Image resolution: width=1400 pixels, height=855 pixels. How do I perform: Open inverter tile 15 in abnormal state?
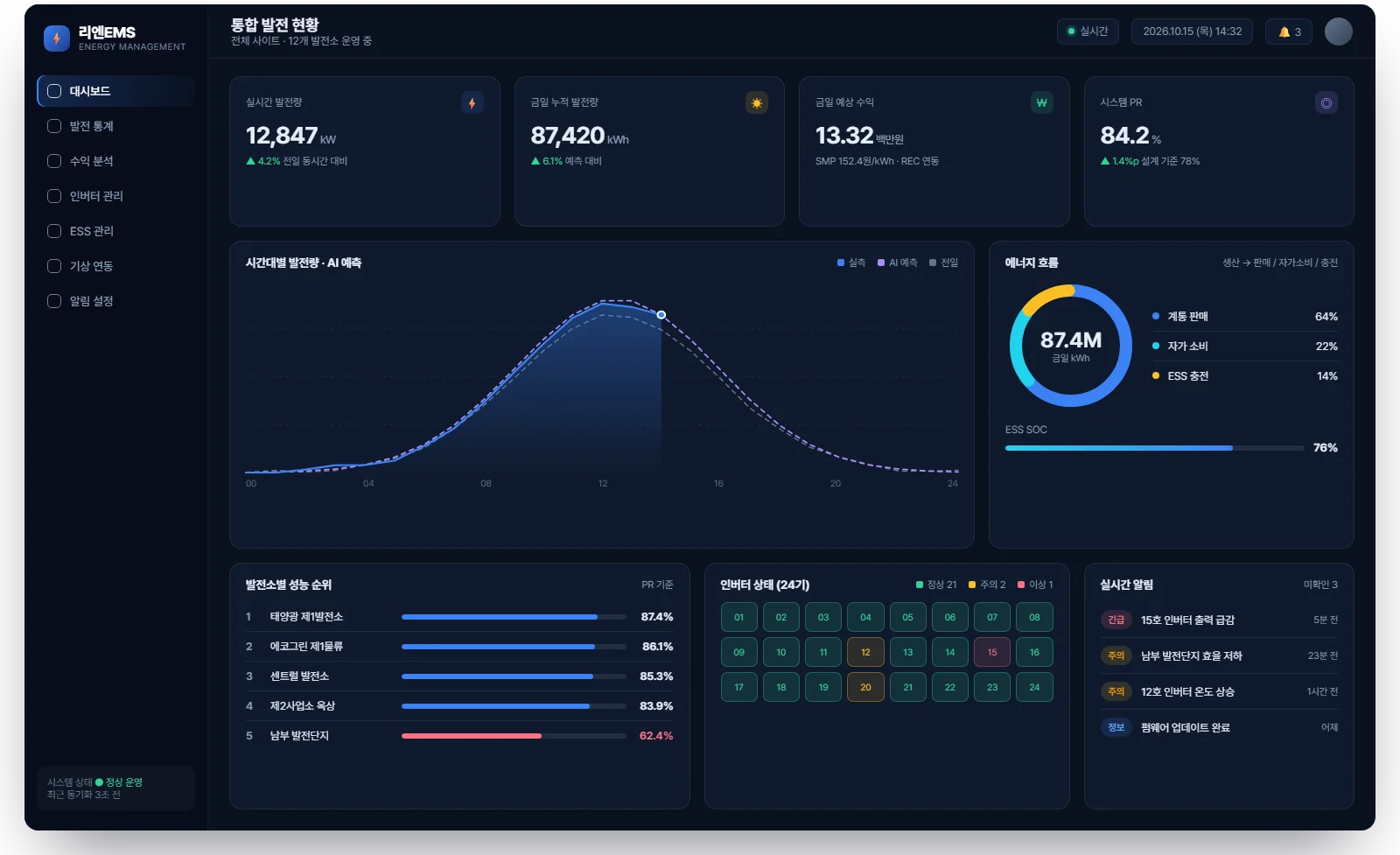pyautogui.click(x=992, y=652)
